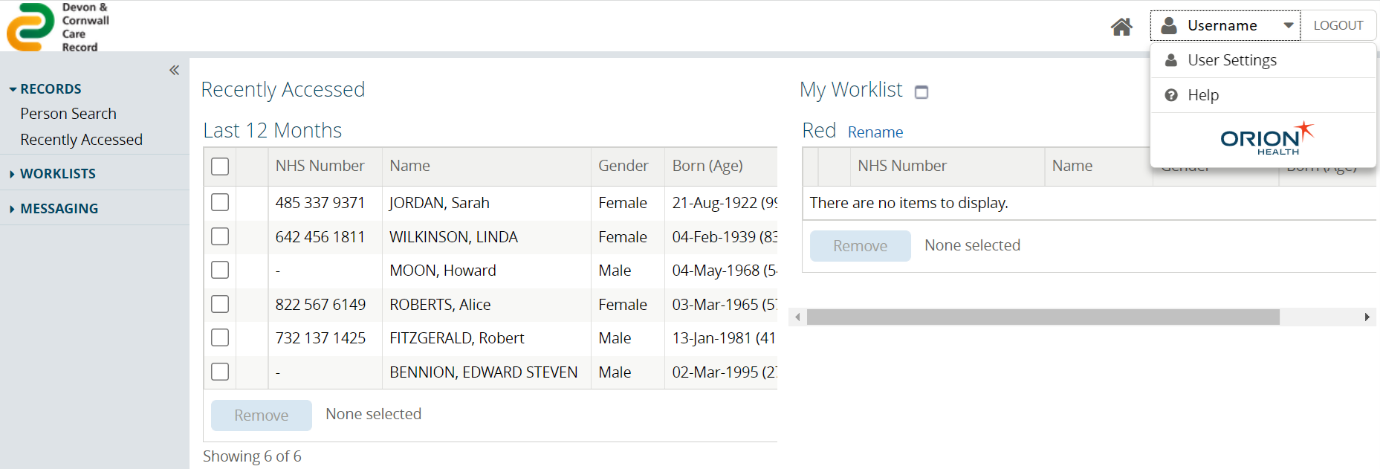Image resolution: width=1380 pixels, height=469 pixels.
Task: Open the Username dropdown arrow
Action: (1289, 26)
